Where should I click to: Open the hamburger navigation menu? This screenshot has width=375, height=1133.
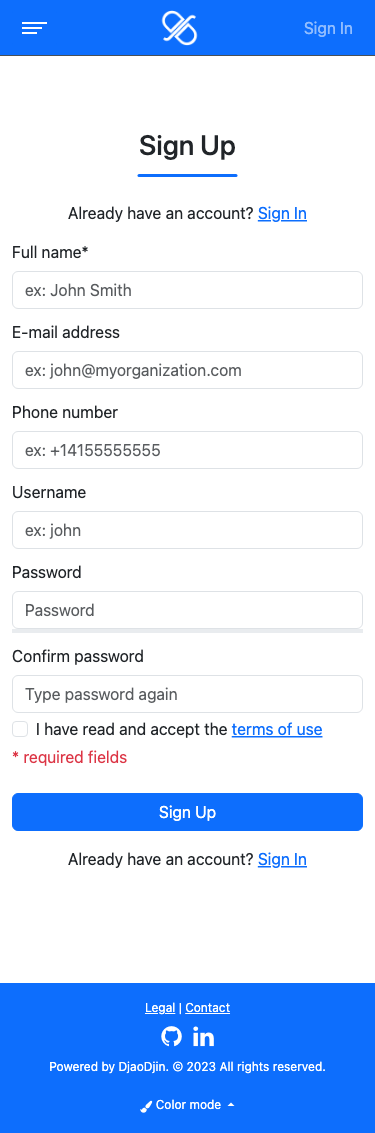(34, 28)
